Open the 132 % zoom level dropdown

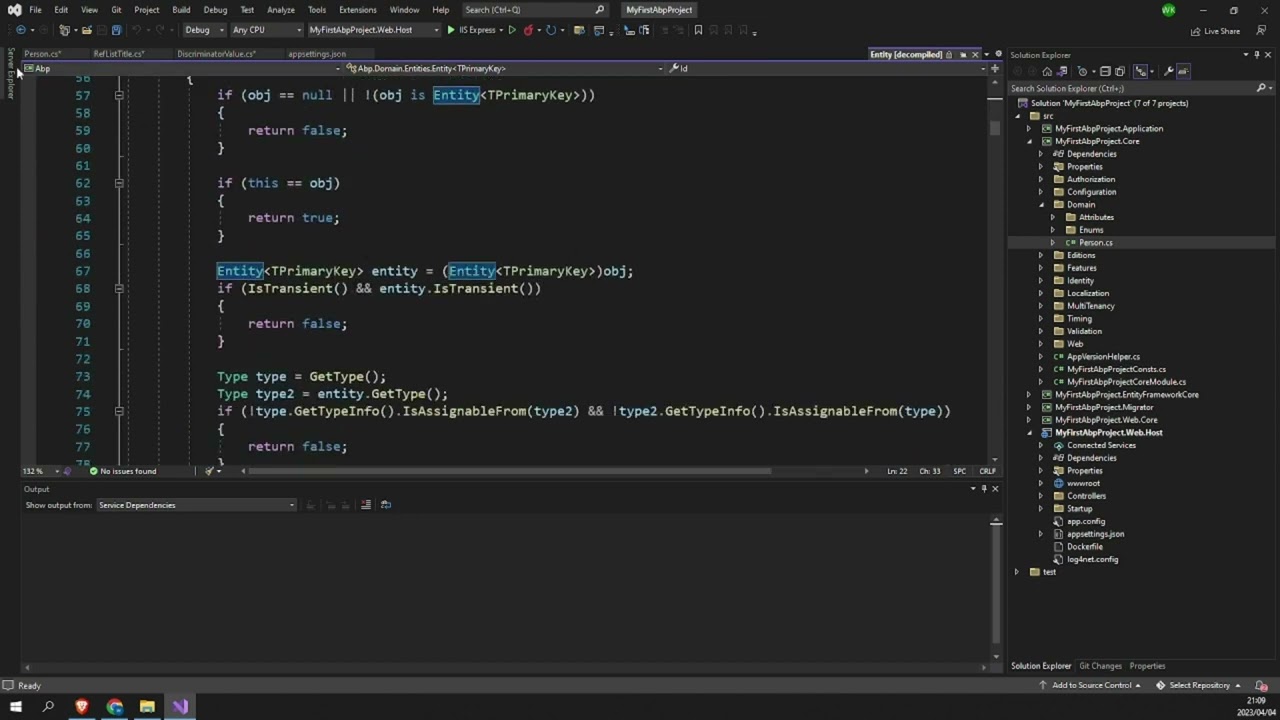click(x=40, y=471)
